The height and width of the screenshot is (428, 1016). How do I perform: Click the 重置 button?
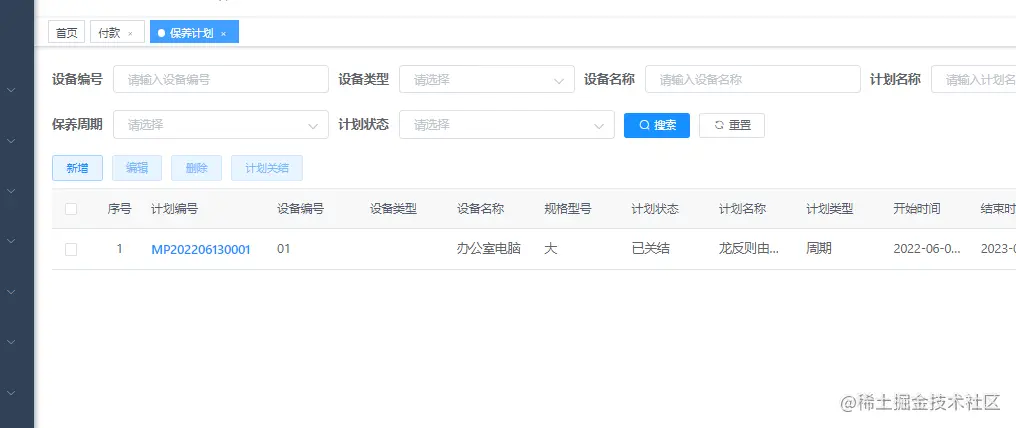coord(732,125)
